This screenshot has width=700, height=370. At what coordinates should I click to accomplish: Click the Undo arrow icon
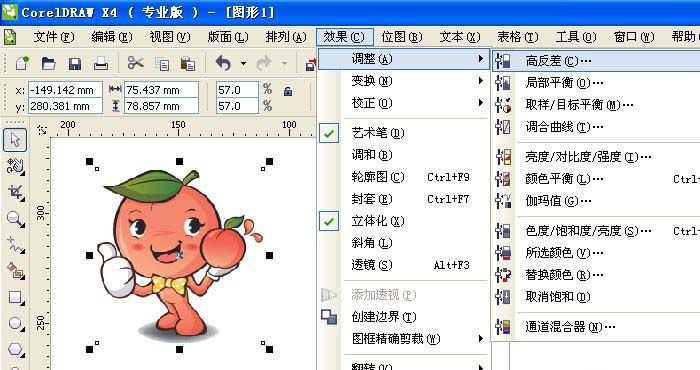[x=223, y=63]
